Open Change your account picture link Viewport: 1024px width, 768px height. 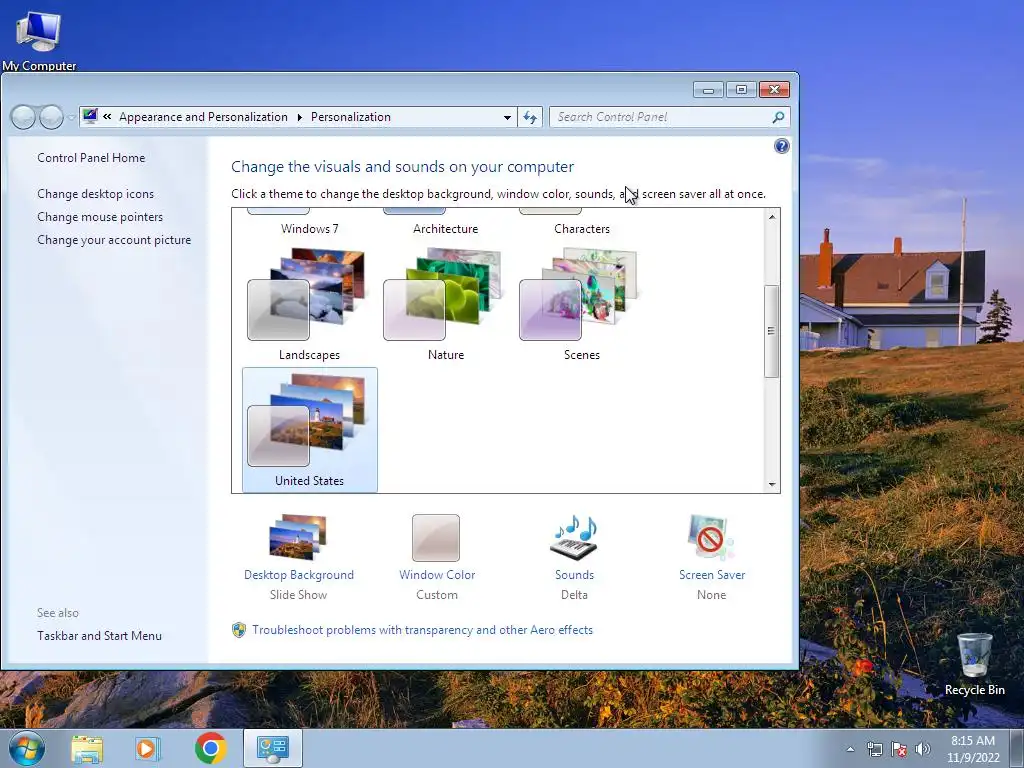114,240
